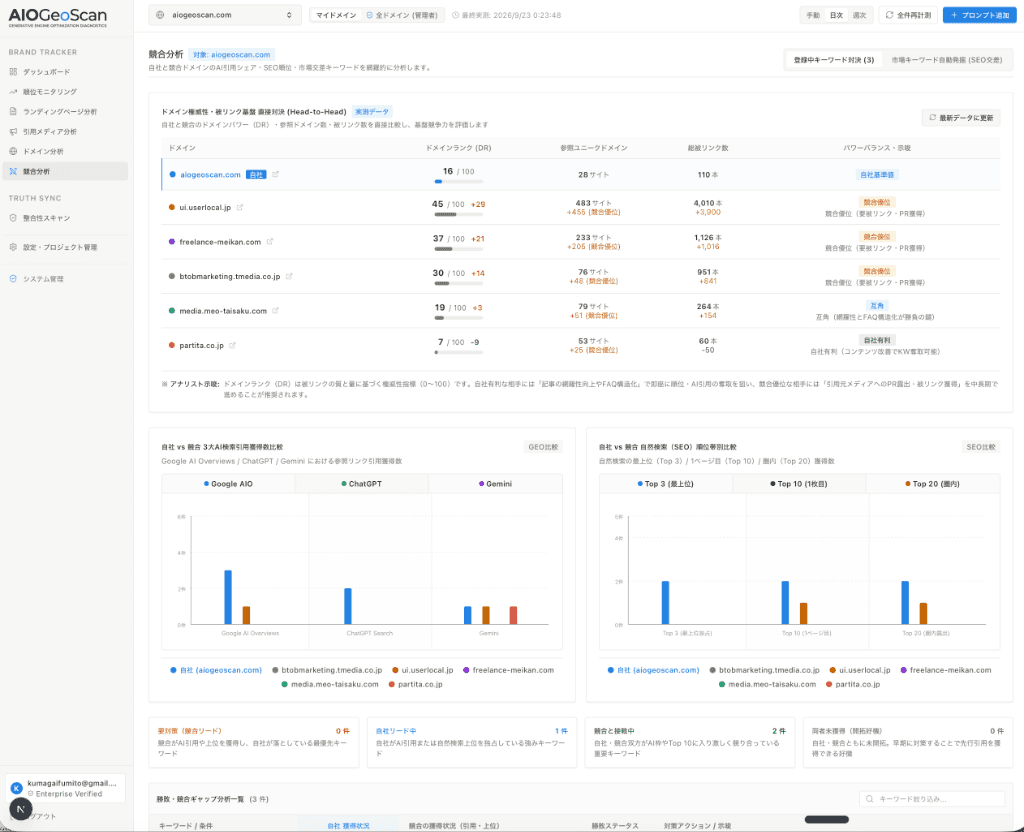Click ドメインランク (DR) column header
Screen dimensions: 1024x832
[x=458, y=148]
